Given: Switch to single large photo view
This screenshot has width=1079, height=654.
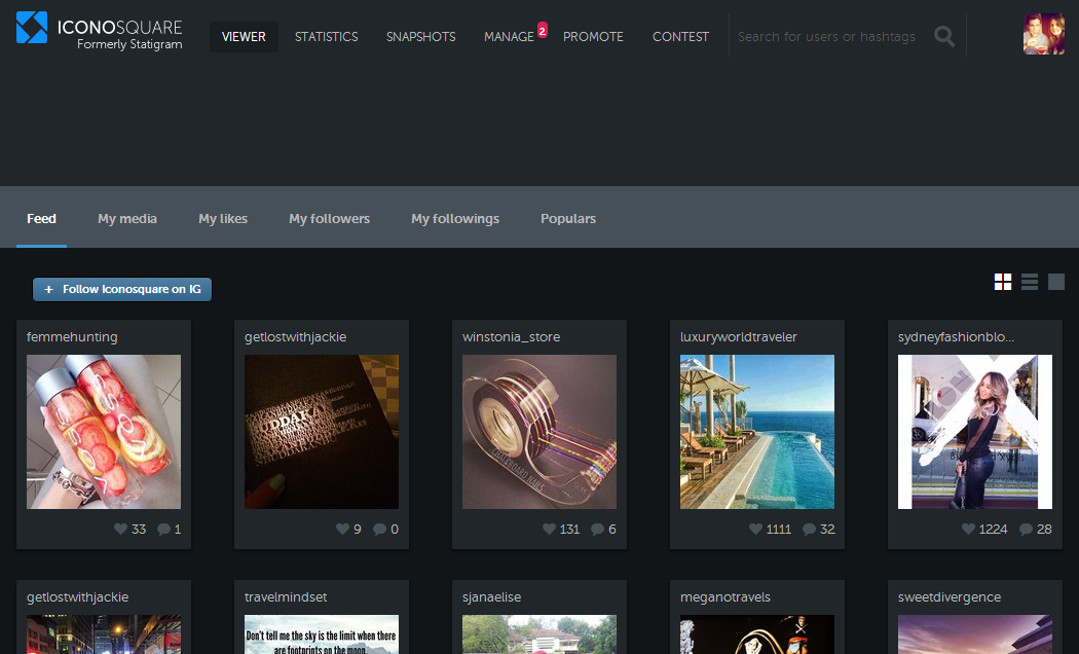Looking at the screenshot, I should (1056, 282).
